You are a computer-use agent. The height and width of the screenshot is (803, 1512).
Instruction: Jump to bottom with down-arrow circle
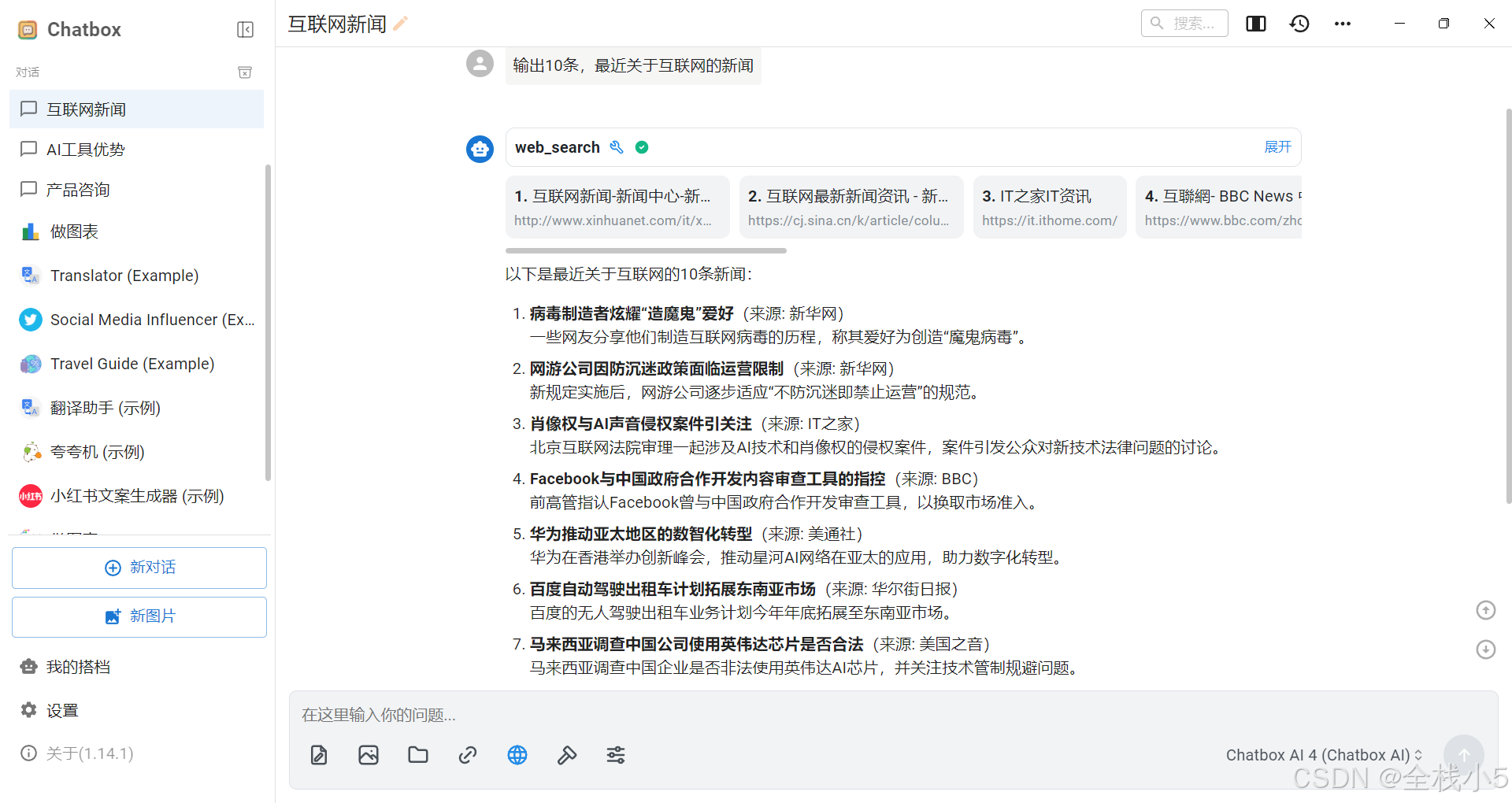1485,649
